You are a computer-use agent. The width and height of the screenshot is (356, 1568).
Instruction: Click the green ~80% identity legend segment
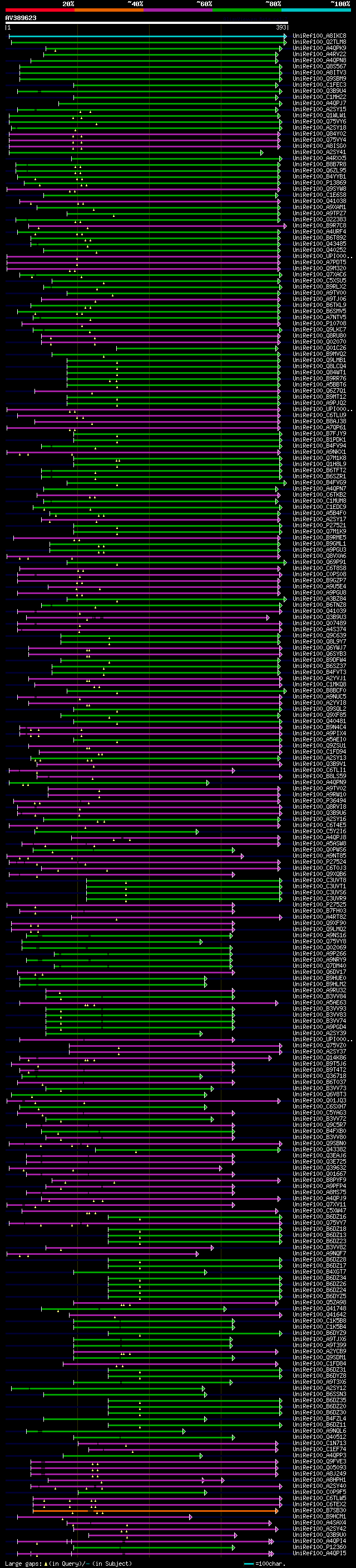click(247, 10)
